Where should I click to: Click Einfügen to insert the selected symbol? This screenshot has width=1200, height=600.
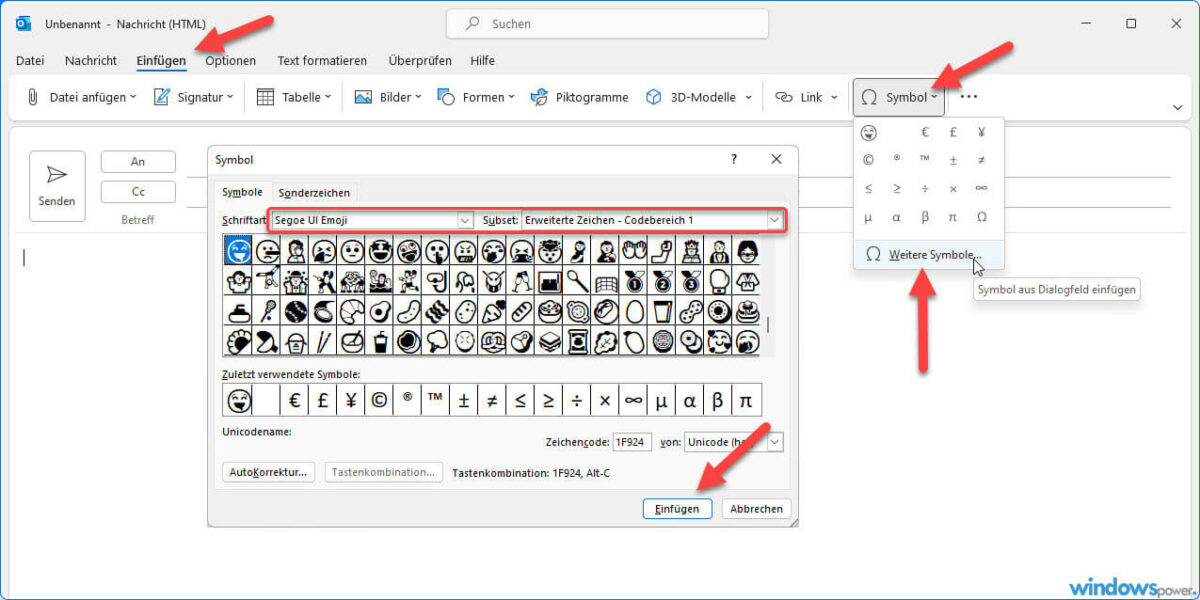pos(677,508)
